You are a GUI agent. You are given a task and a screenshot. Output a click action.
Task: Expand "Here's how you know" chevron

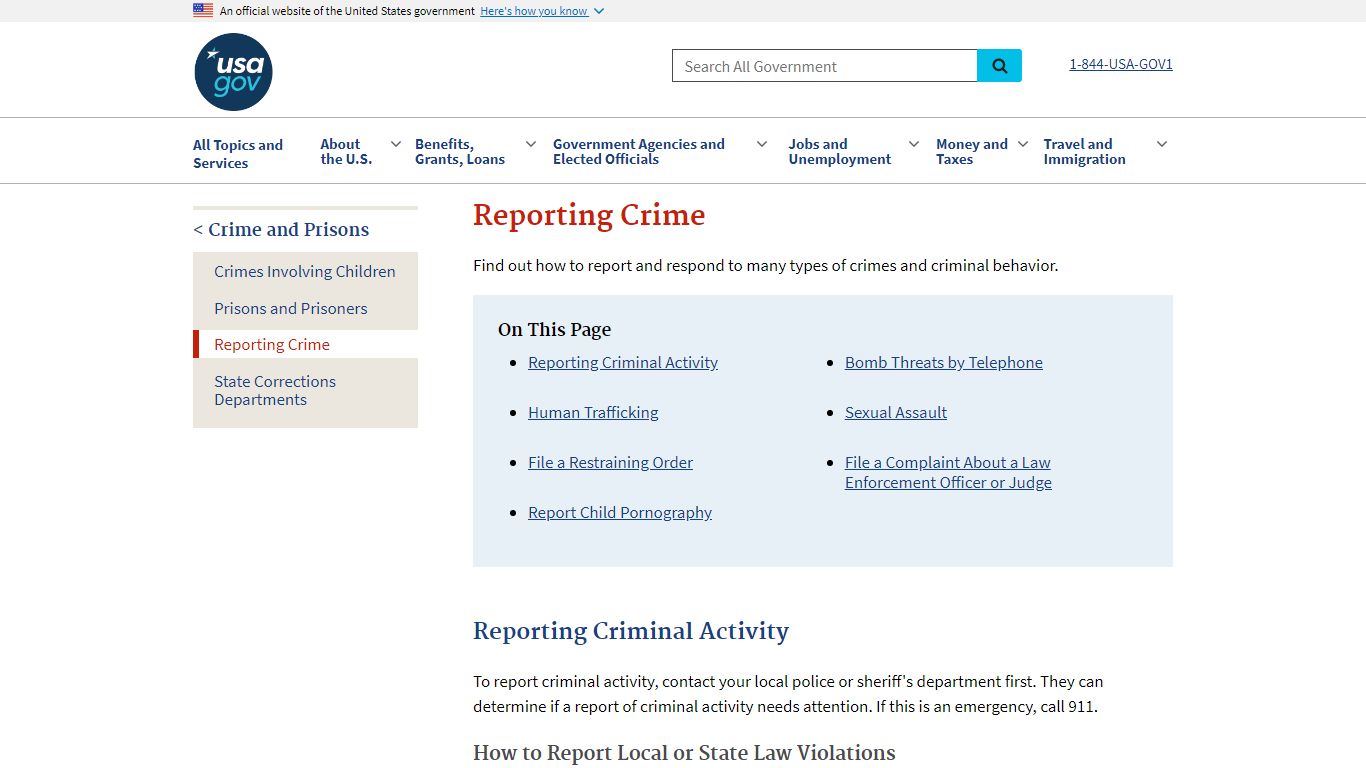click(599, 11)
